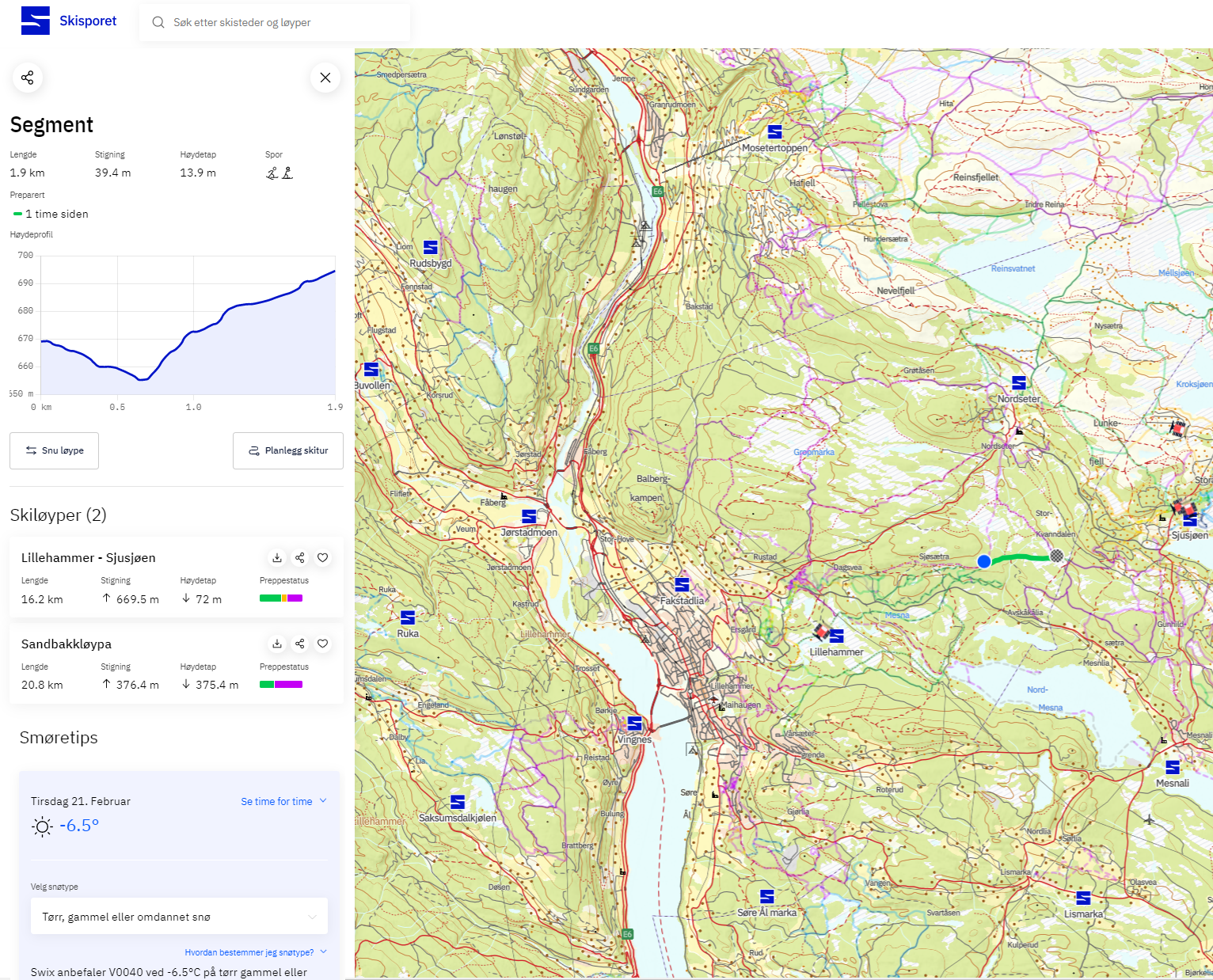Download the Lillehammer - Sjusjøen trail
Screen dimensions: 1213x980
277,558
